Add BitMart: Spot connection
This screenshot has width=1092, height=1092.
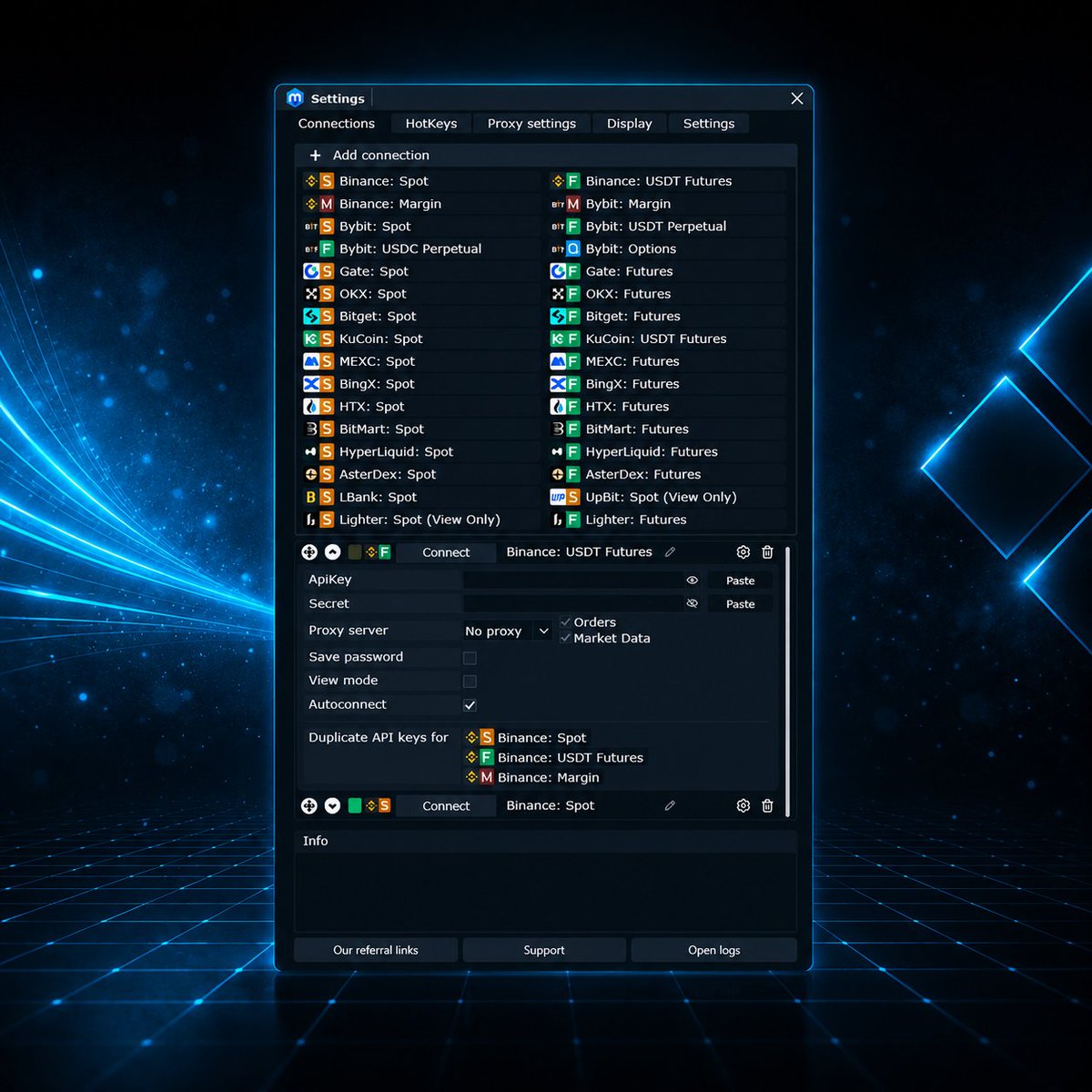420,430
